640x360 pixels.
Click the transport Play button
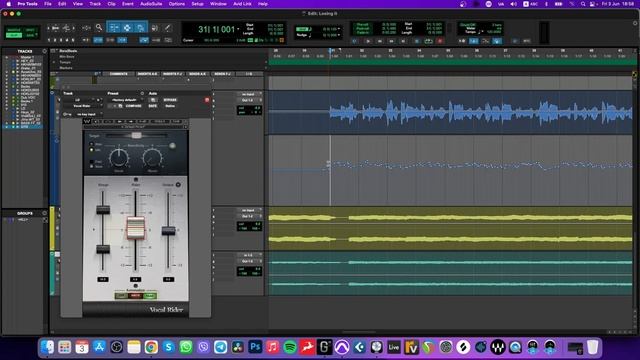[x=368, y=41]
